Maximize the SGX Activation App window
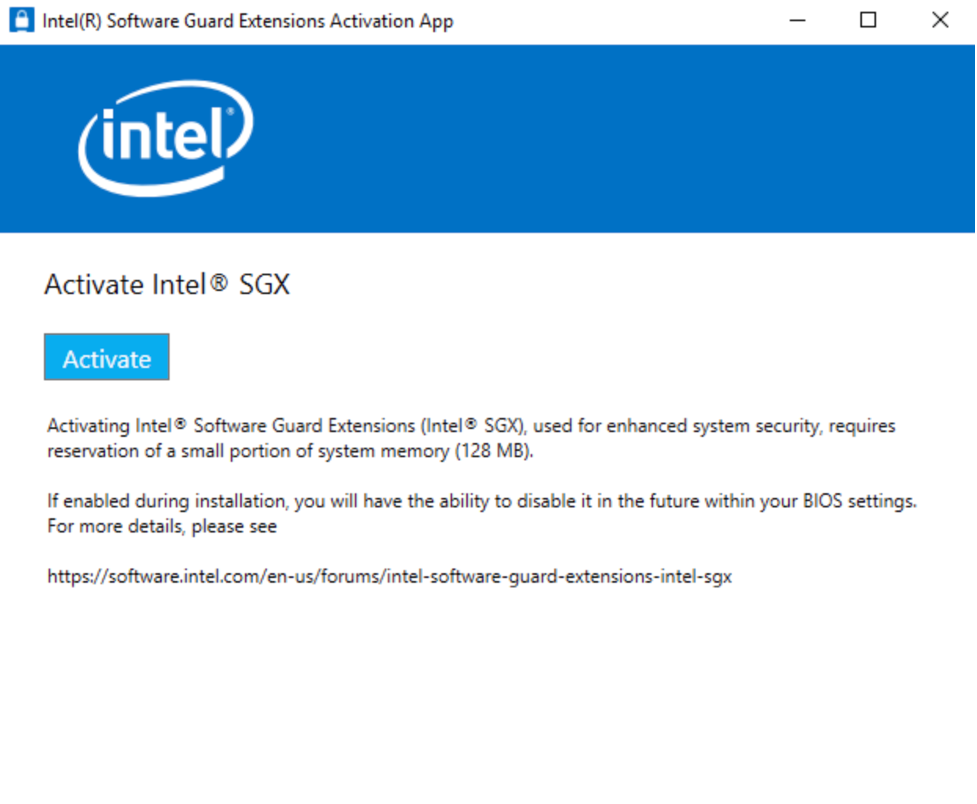977x804 pixels. coord(868,21)
